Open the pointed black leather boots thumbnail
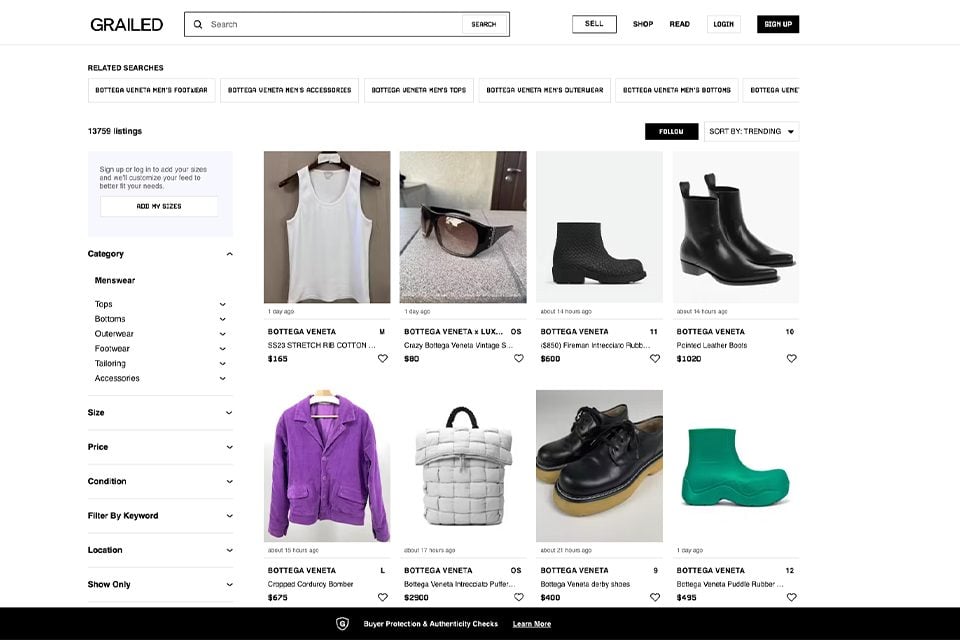 pos(736,227)
